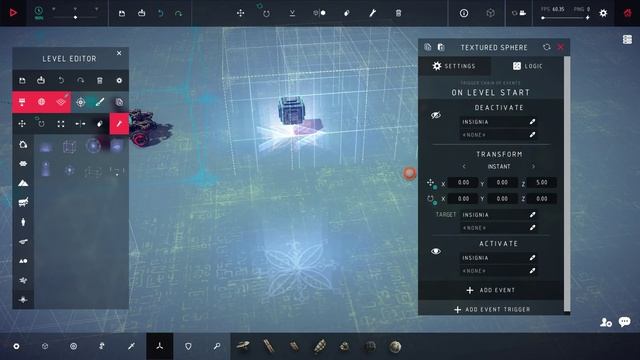Click refresh icon in Textured Sphere header
The height and width of the screenshot is (360, 640).
(x=547, y=47)
